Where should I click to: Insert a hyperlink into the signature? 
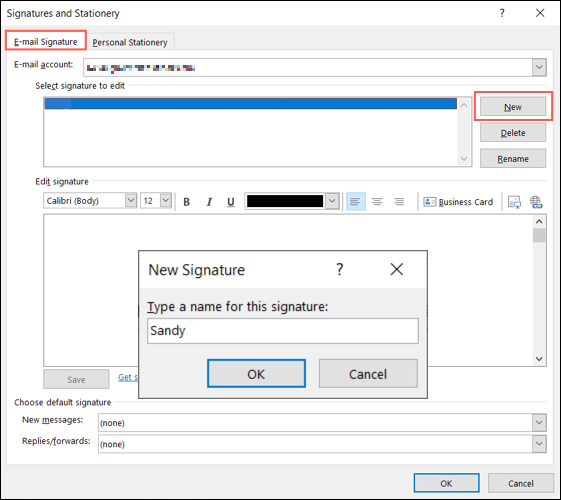[x=536, y=202]
